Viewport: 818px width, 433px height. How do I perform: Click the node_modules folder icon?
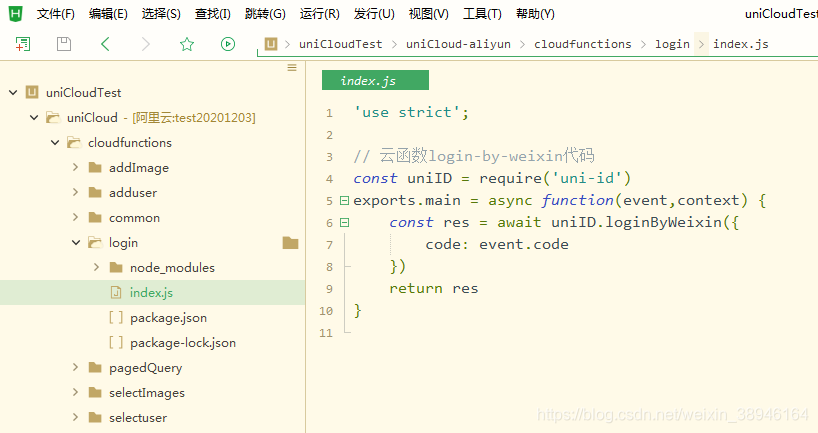(x=116, y=268)
